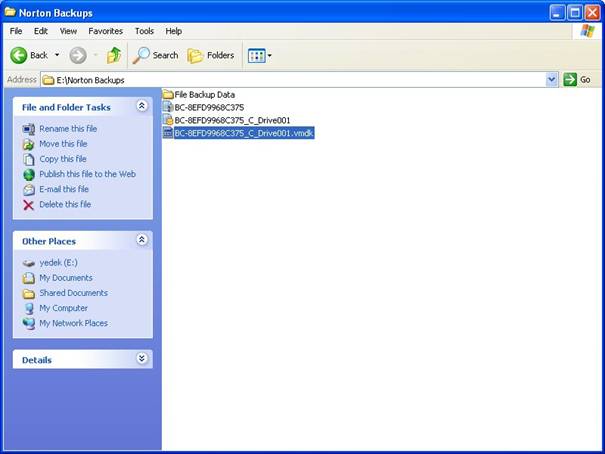Image resolution: width=605 pixels, height=454 pixels.
Task: Select the BC-8EFD9968C375 file
Action: 203,107
